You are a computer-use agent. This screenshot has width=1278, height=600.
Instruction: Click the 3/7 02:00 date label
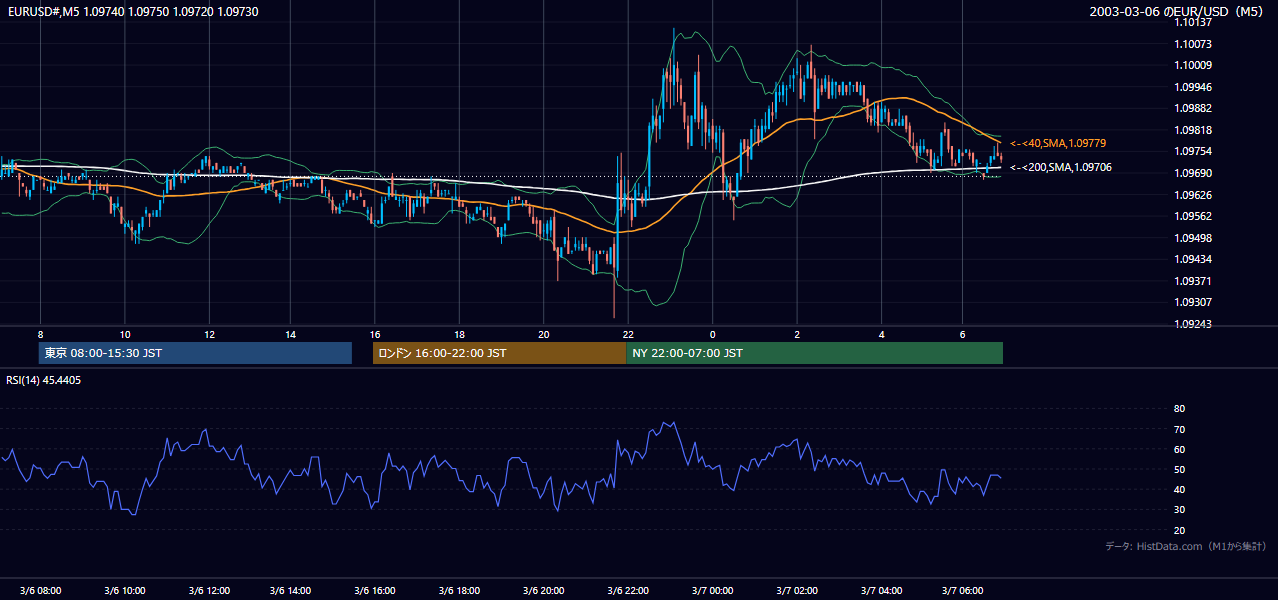click(x=796, y=591)
